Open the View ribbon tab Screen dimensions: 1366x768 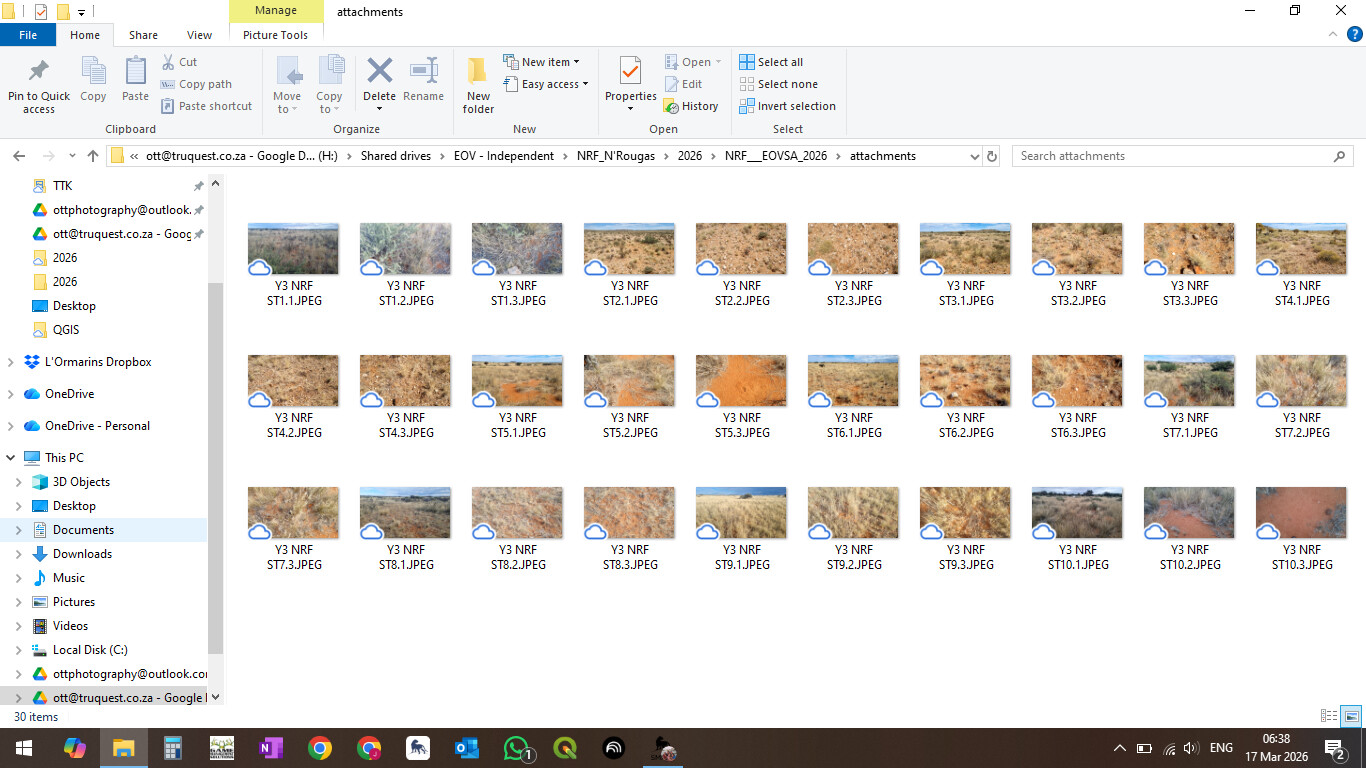click(199, 35)
